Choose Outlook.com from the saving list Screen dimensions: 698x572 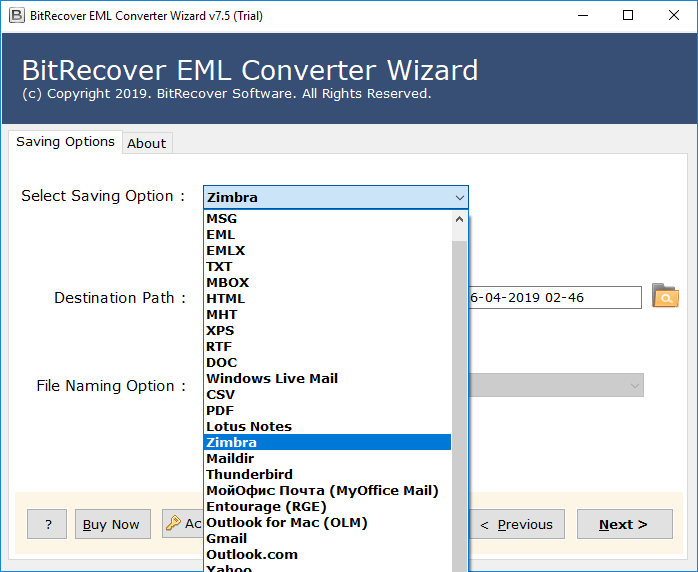click(x=328, y=555)
